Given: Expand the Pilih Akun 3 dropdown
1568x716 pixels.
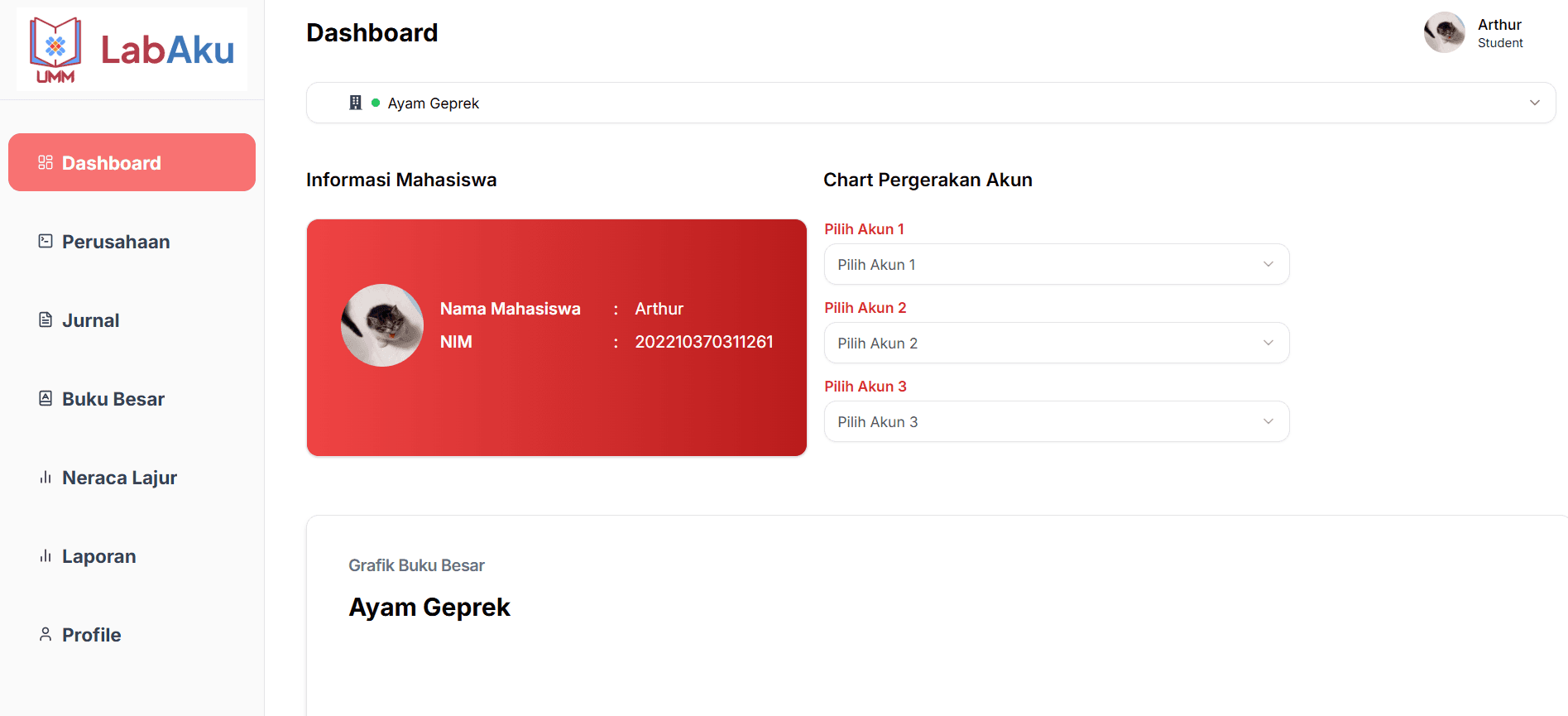Looking at the screenshot, I should [1056, 421].
